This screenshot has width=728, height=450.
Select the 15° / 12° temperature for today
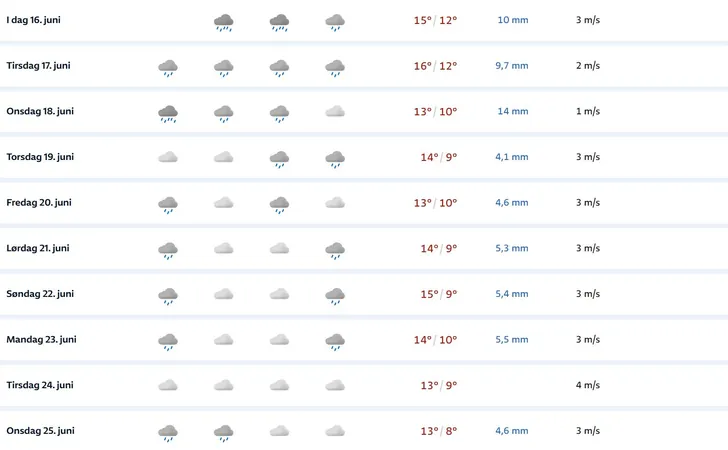pyautogui.click(x=436, y=20)
